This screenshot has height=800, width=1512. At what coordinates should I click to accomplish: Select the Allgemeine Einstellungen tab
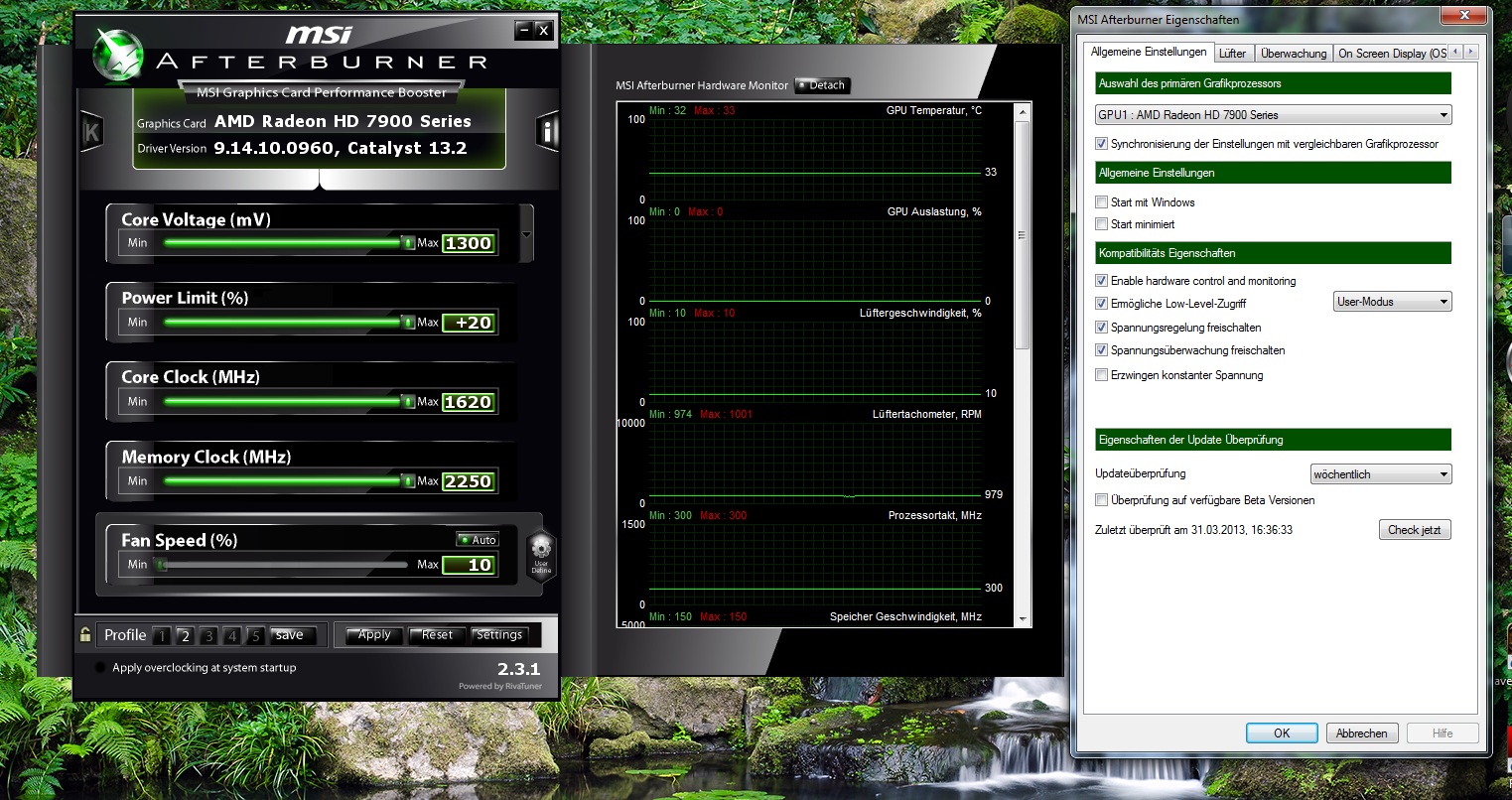tap(1149, 52)
